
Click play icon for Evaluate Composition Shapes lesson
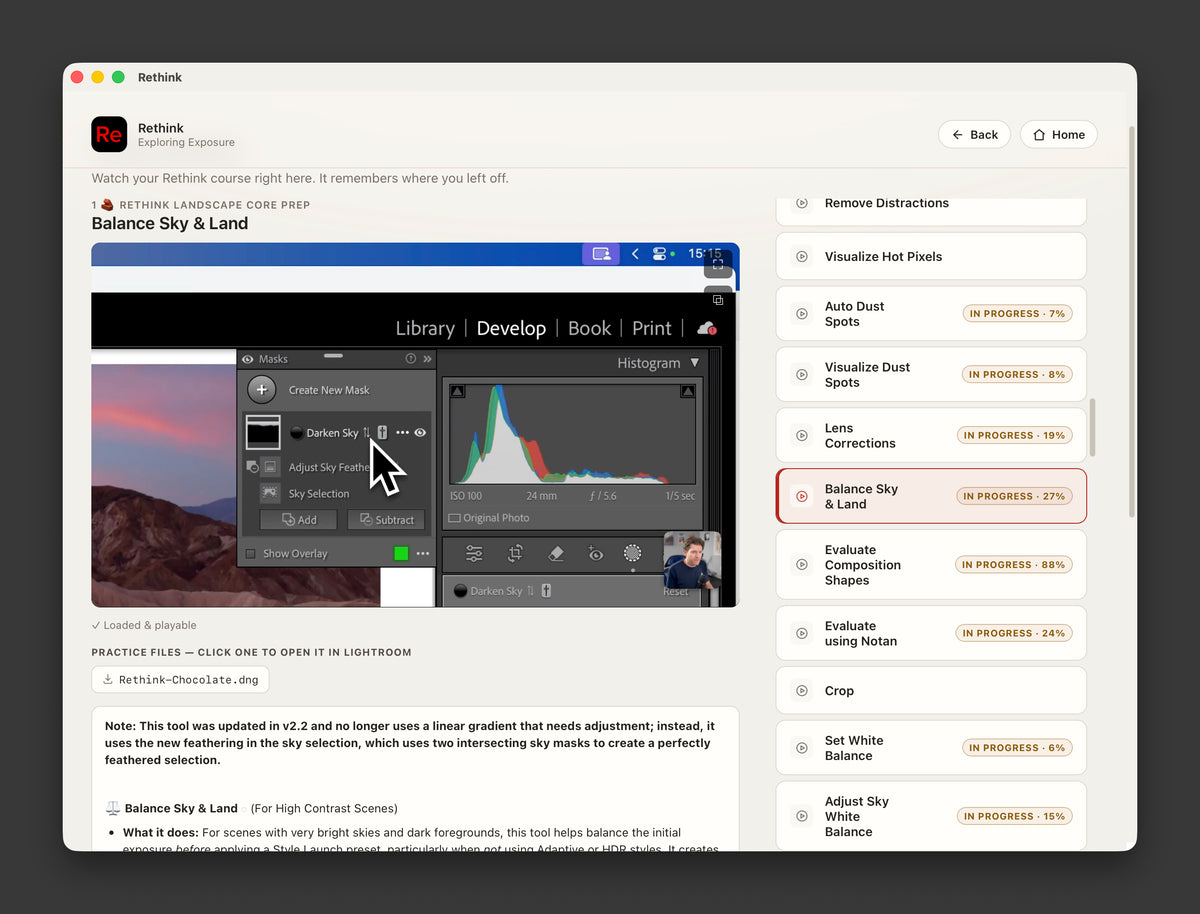click(x=802, y=565)
